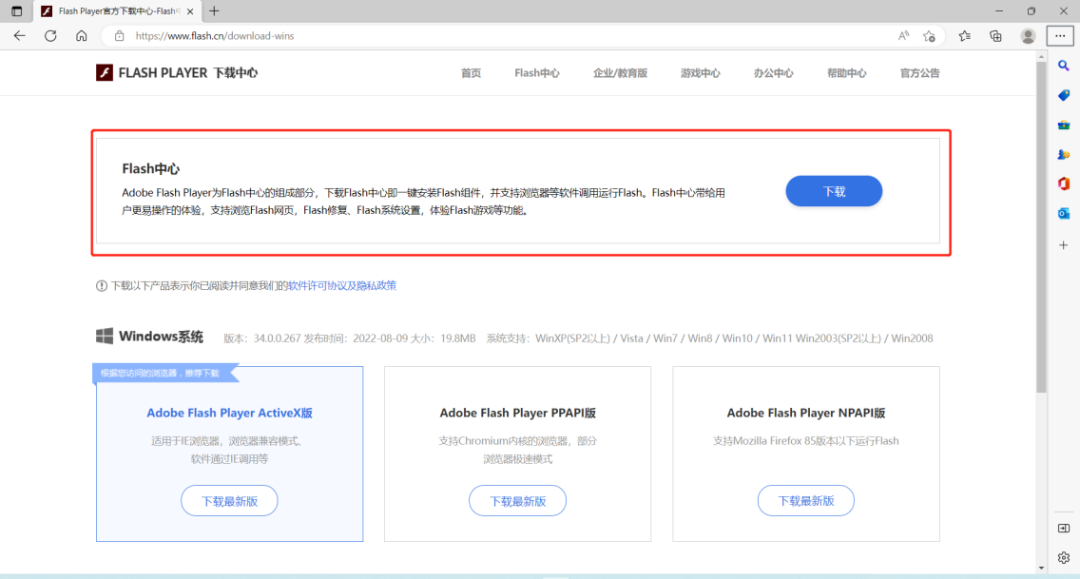Open sidebar Search icon
The width and height of the screenshot is (1080, 579).
[x=1063, y=66]
